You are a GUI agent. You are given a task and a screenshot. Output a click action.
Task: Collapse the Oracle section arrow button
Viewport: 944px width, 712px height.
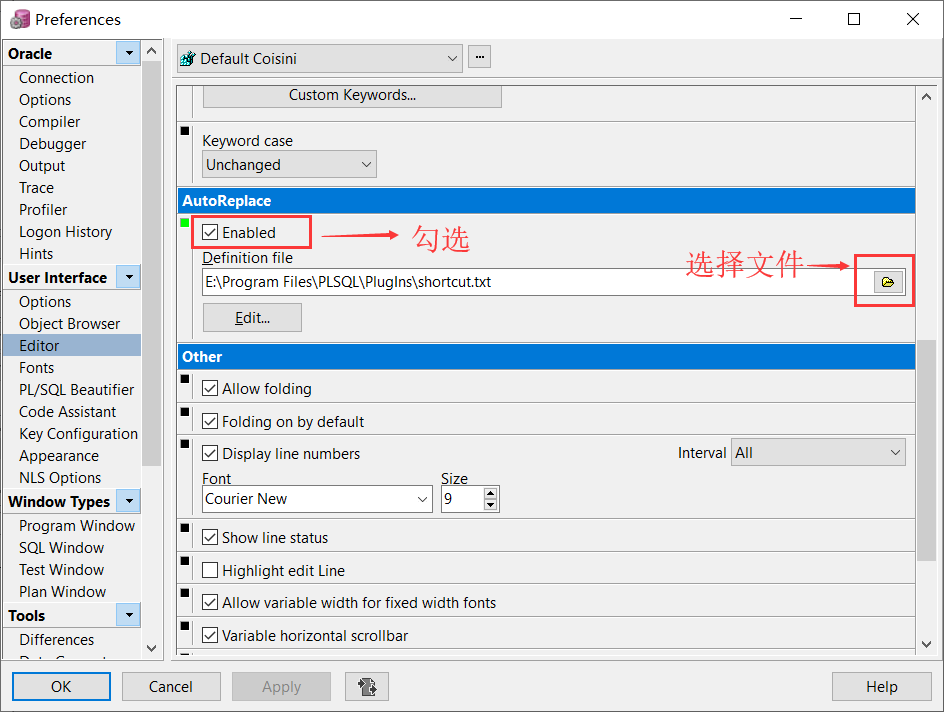point(127,53)
